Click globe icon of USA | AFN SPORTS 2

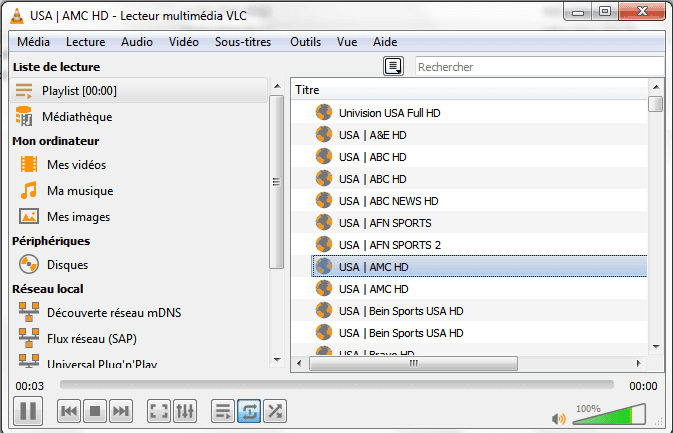pyautogui.click(x=324, y=245)
